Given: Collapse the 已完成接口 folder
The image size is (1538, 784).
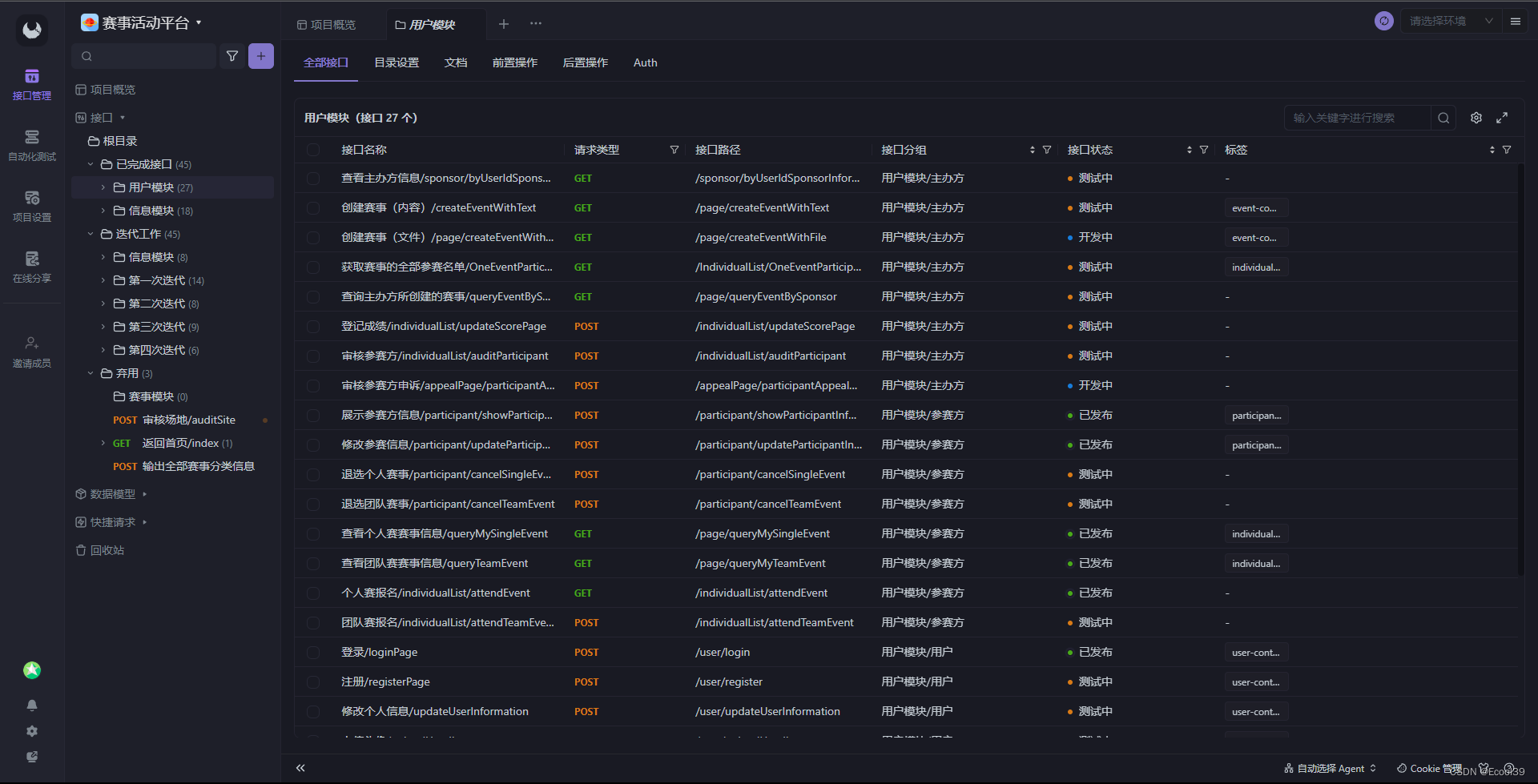Looking at the screenshot, I should click(91, 164).
